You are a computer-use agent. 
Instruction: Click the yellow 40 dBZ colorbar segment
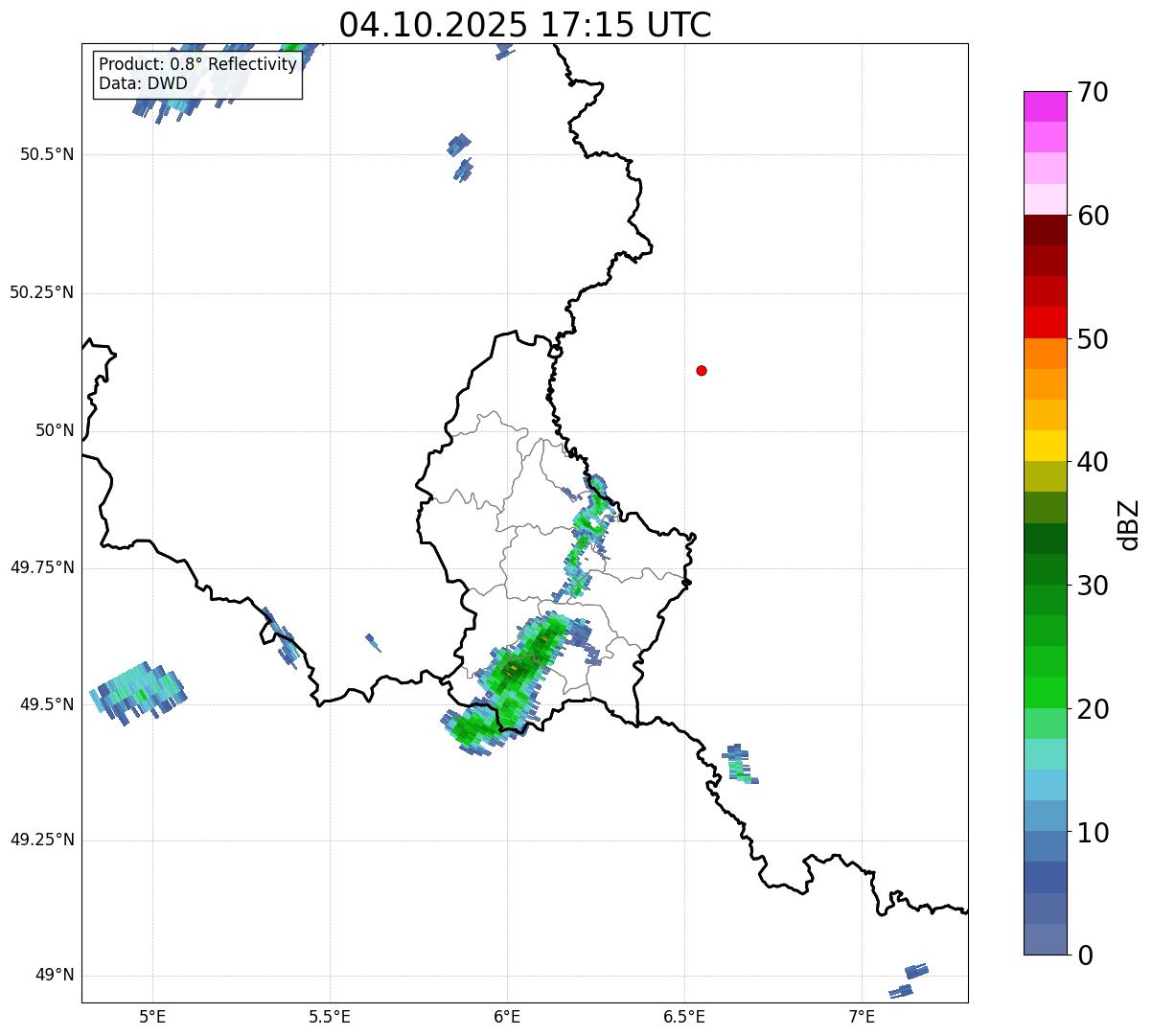(1046, 446)
